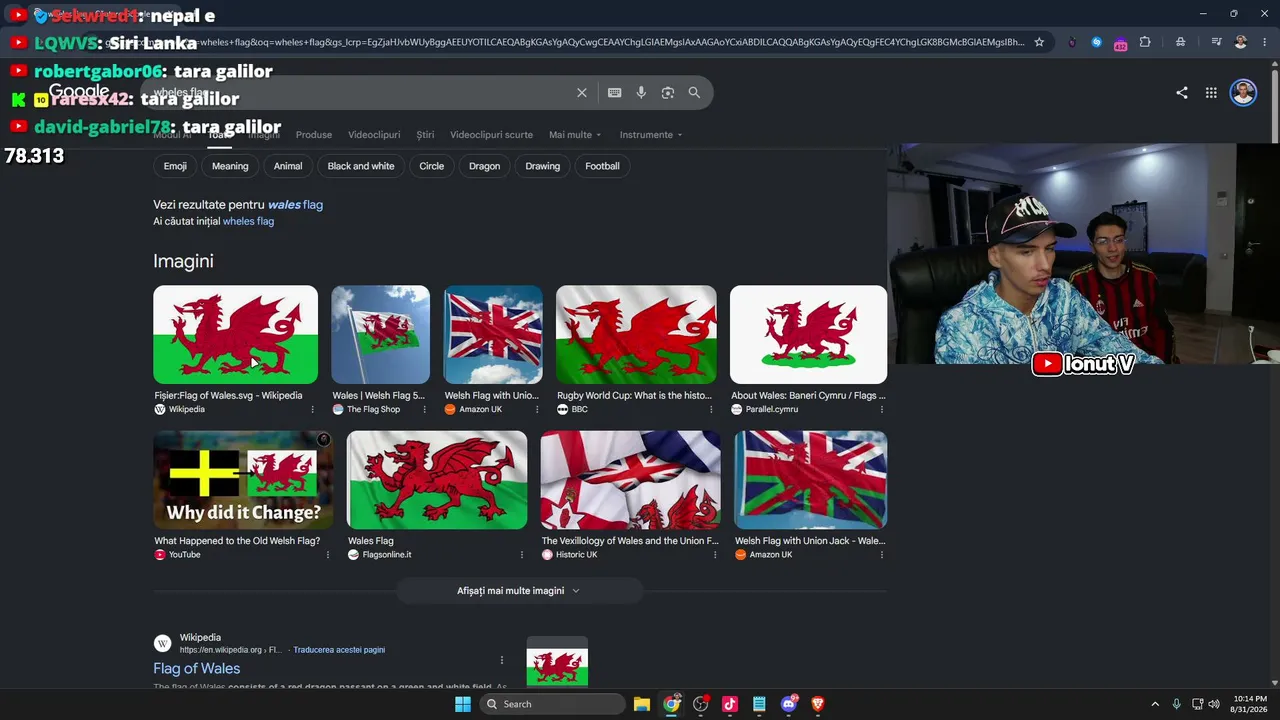The width and height of the screenshot is (1280, 720).
Task: Clear the Google search box text
Action: 582,93
